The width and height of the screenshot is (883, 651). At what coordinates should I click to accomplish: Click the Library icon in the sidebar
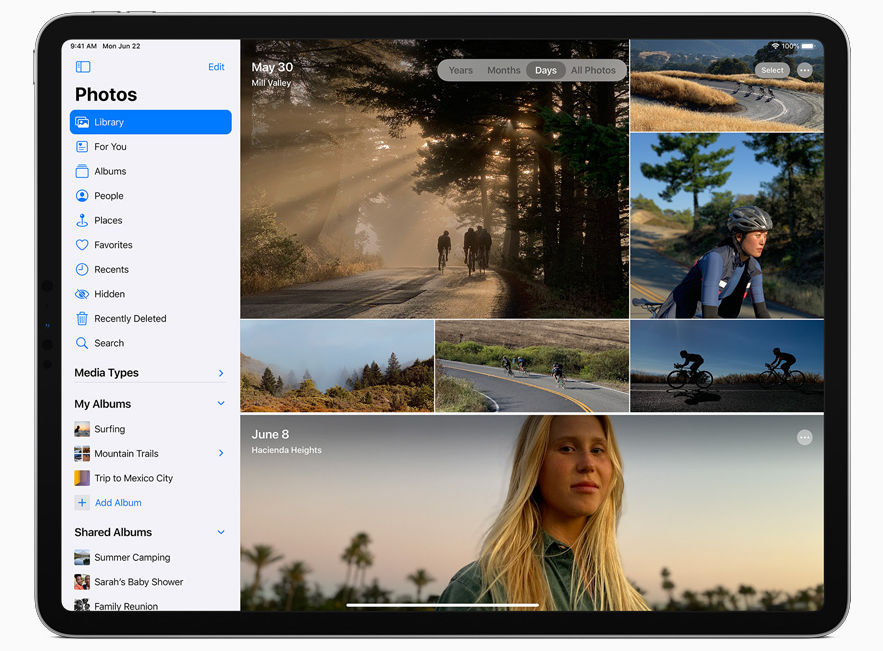(x=82, y=122)
